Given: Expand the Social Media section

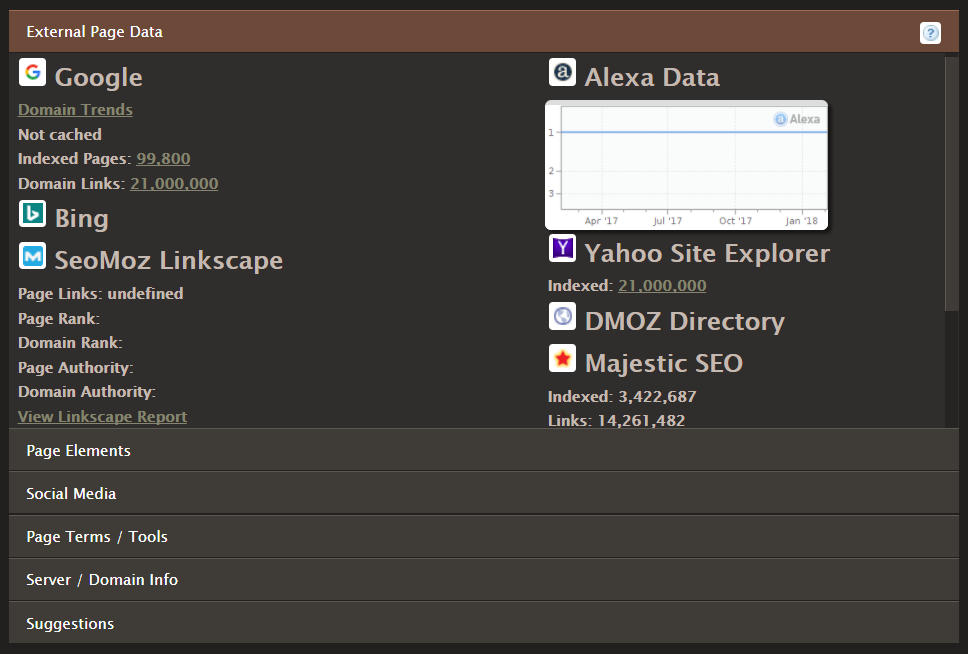Looking at the screenshot, I should point(483,494).
